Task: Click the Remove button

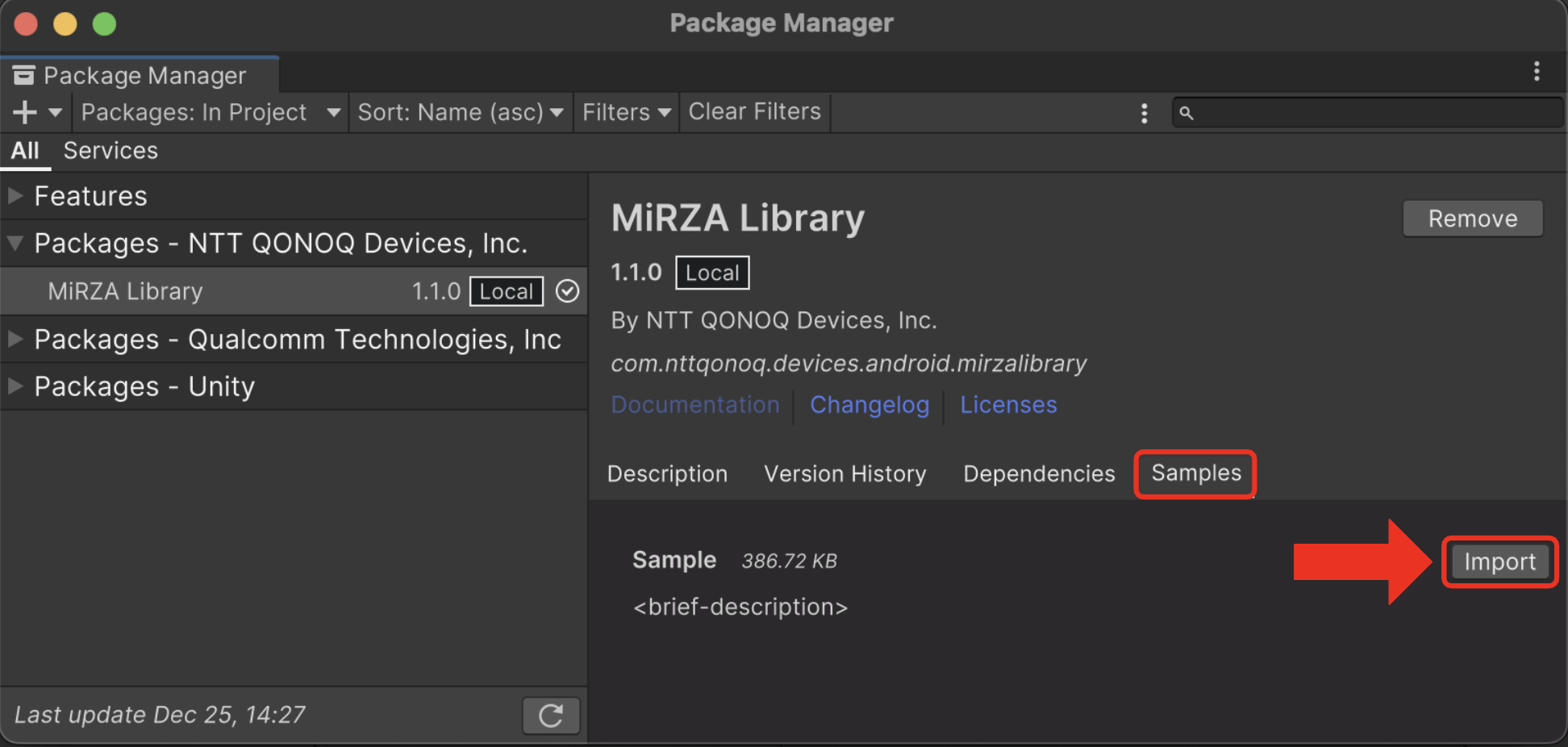Action: pos(1473,219)
